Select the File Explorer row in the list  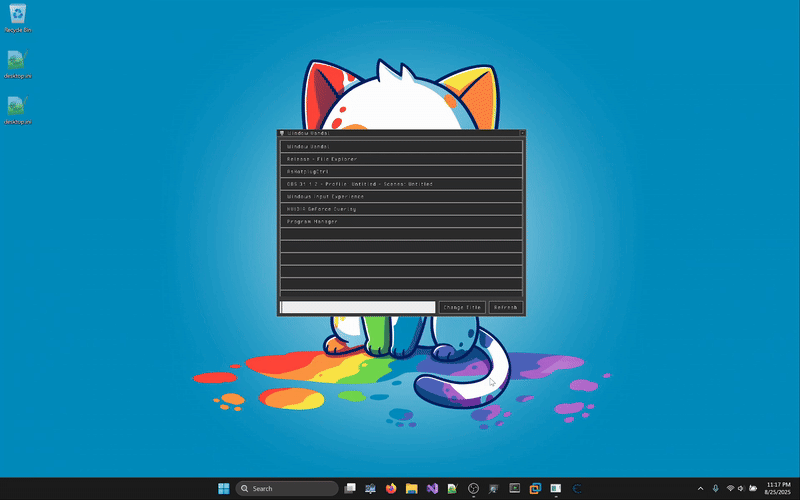click(401, 159)
